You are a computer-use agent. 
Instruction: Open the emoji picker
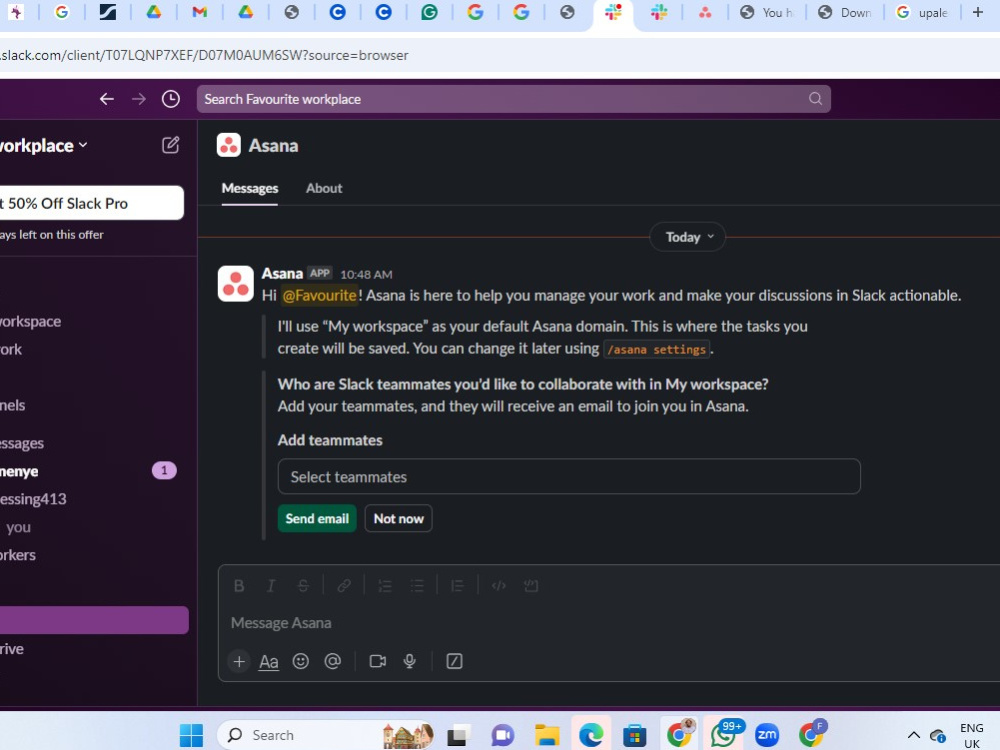tap(300, 661)
